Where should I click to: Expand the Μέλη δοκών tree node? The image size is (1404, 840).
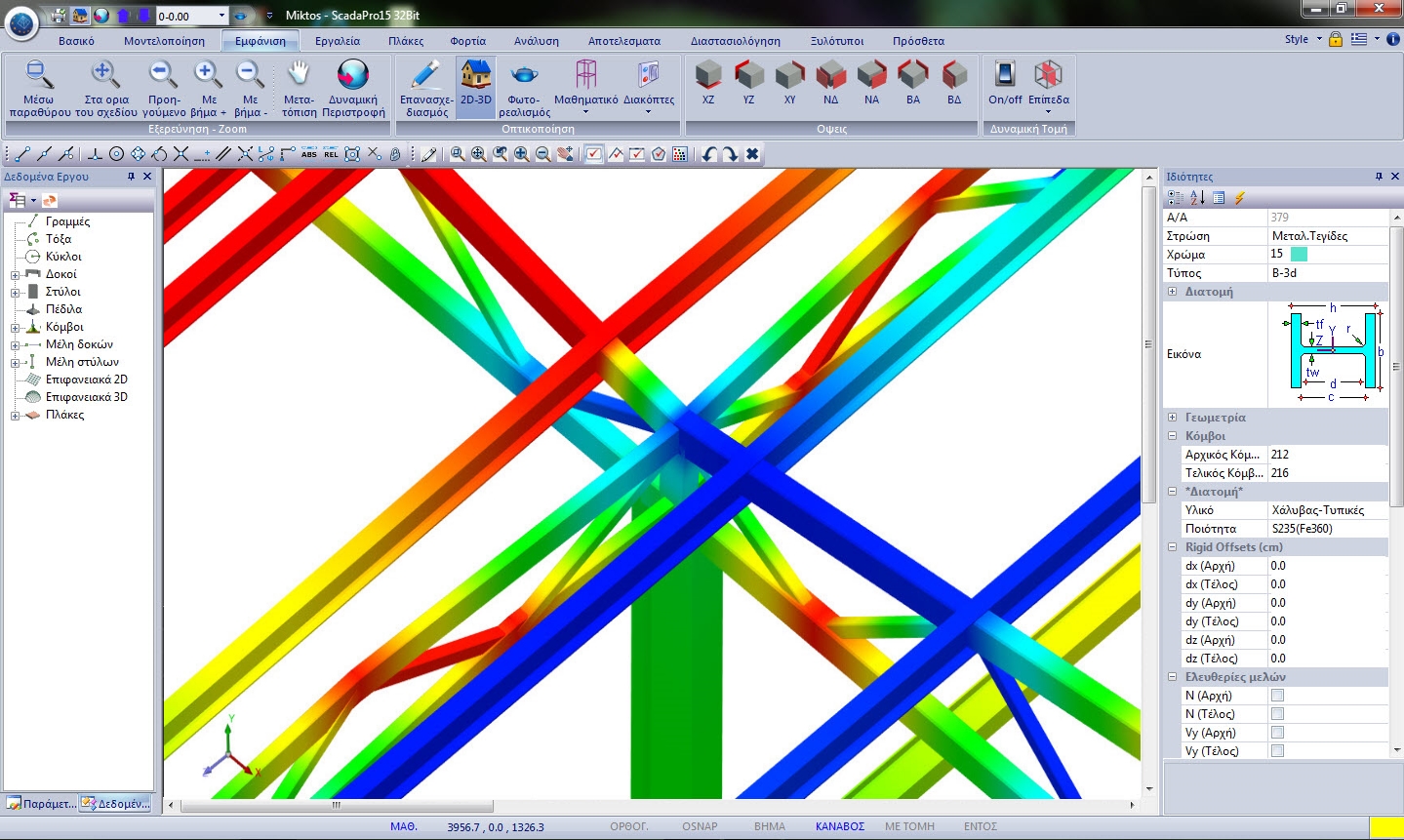(16, 345)
